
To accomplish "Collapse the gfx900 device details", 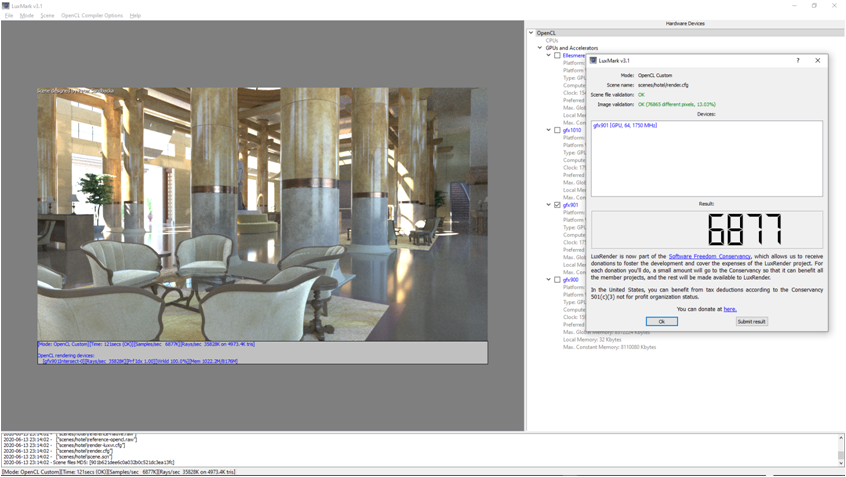I will click(549, 280).
